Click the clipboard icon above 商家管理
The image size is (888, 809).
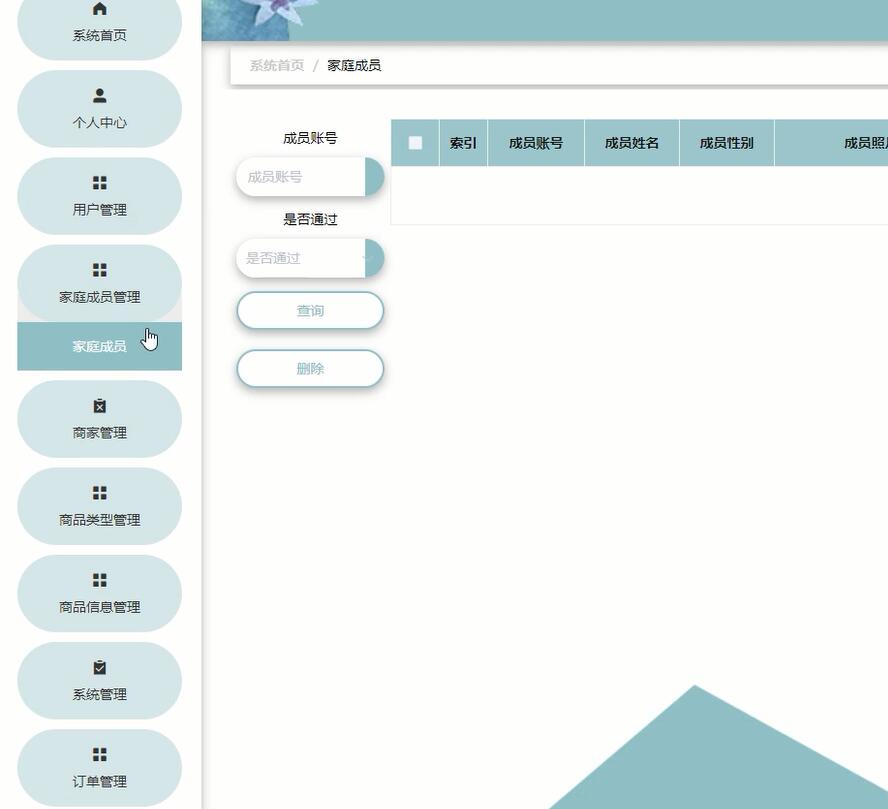tap(99, 406)
